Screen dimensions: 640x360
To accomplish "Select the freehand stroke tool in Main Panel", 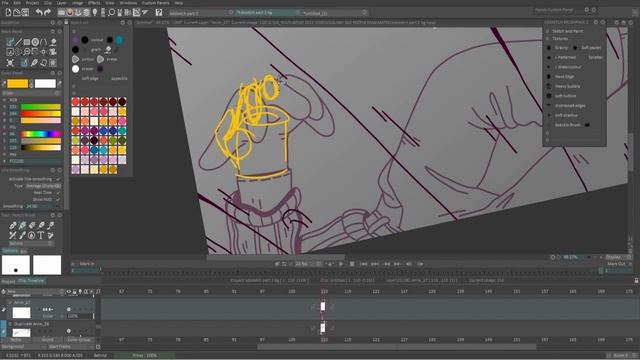I will 10,42.
